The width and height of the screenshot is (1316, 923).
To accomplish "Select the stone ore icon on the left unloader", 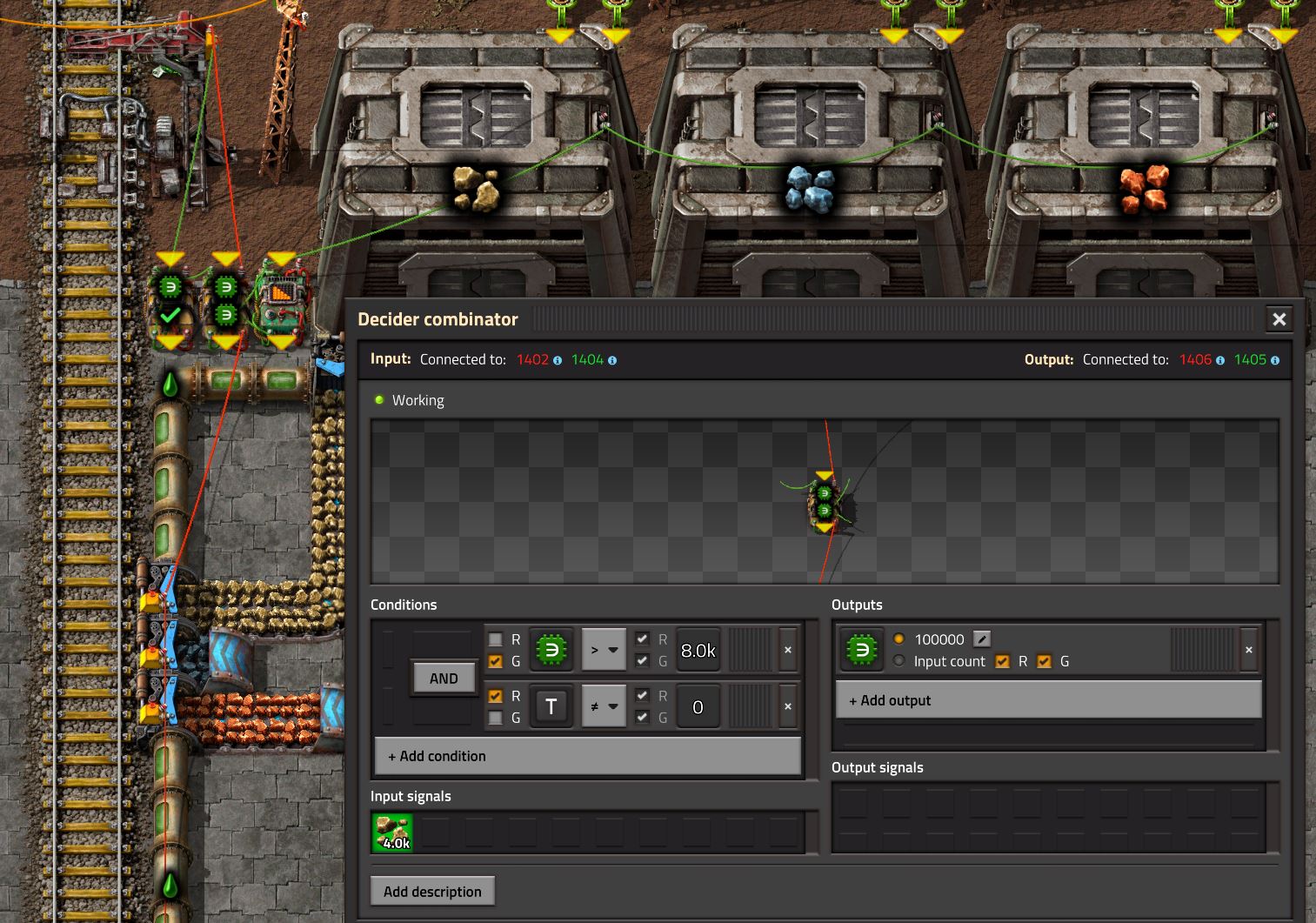I will pyautogui.click(x=476, y=189).
